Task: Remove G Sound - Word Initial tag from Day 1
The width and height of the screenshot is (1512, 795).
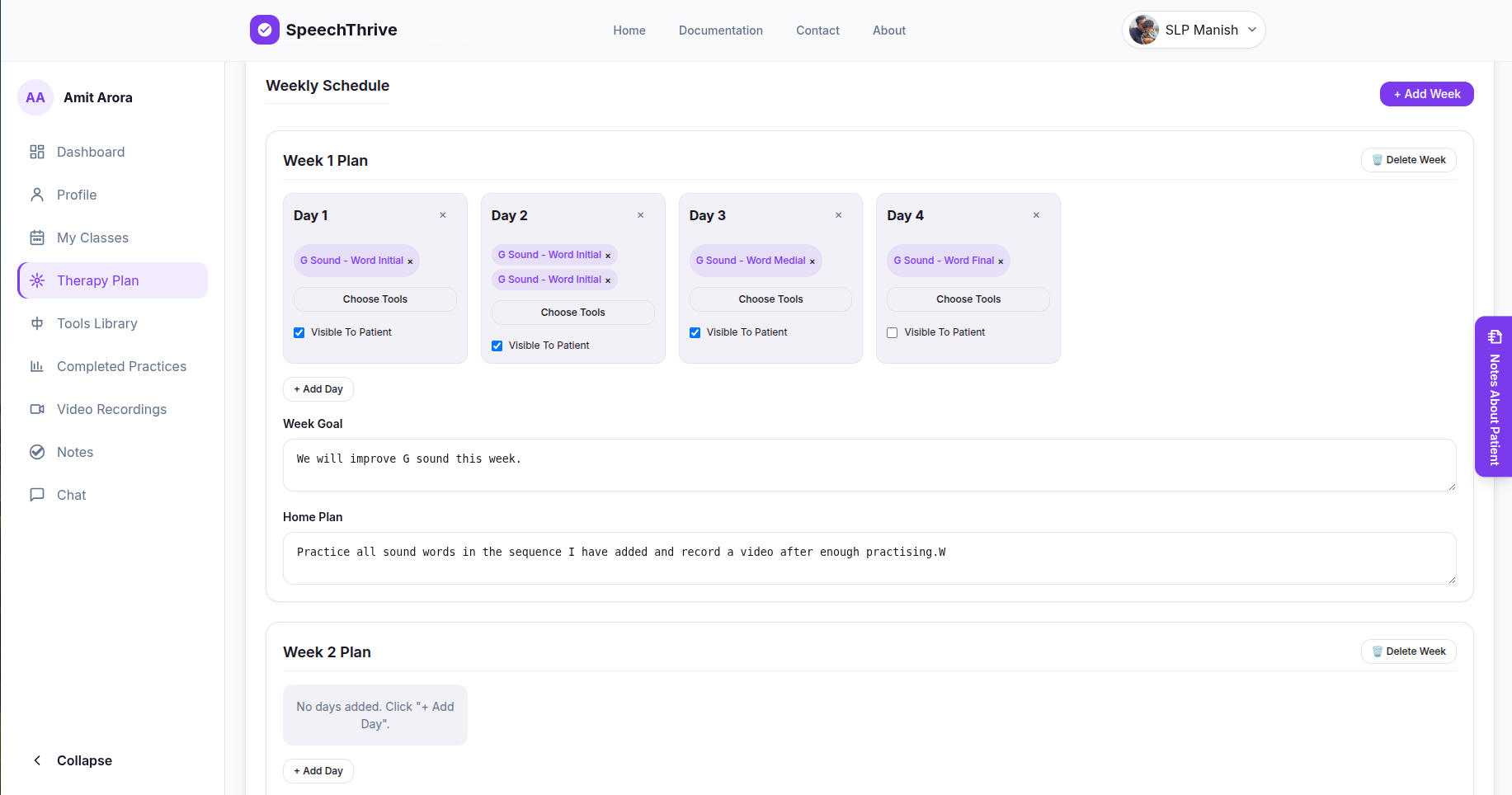Action: click(410, 261)
